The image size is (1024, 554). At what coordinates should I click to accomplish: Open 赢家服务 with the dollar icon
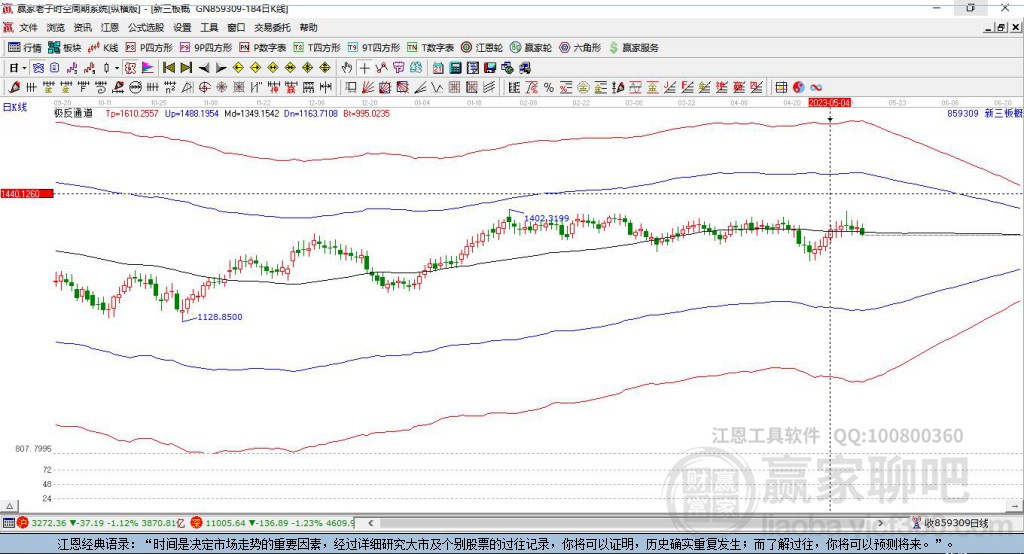pyautogui.click(x=634, y=48)
